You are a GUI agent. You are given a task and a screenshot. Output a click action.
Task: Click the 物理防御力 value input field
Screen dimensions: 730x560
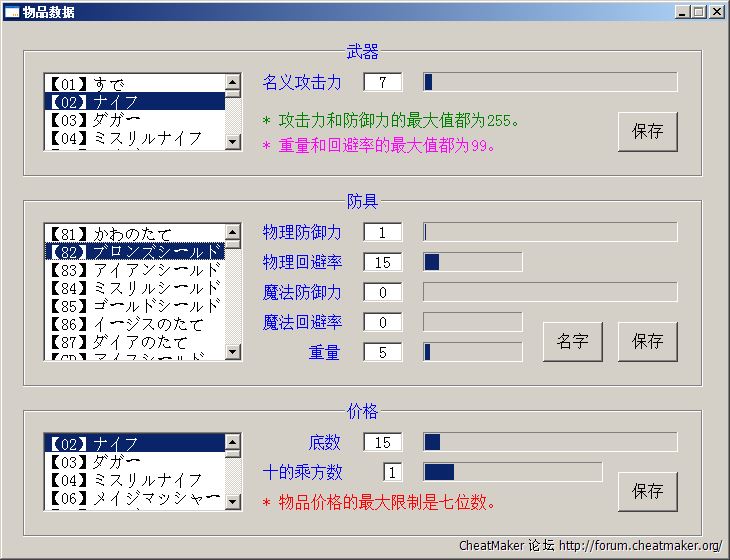383,233
